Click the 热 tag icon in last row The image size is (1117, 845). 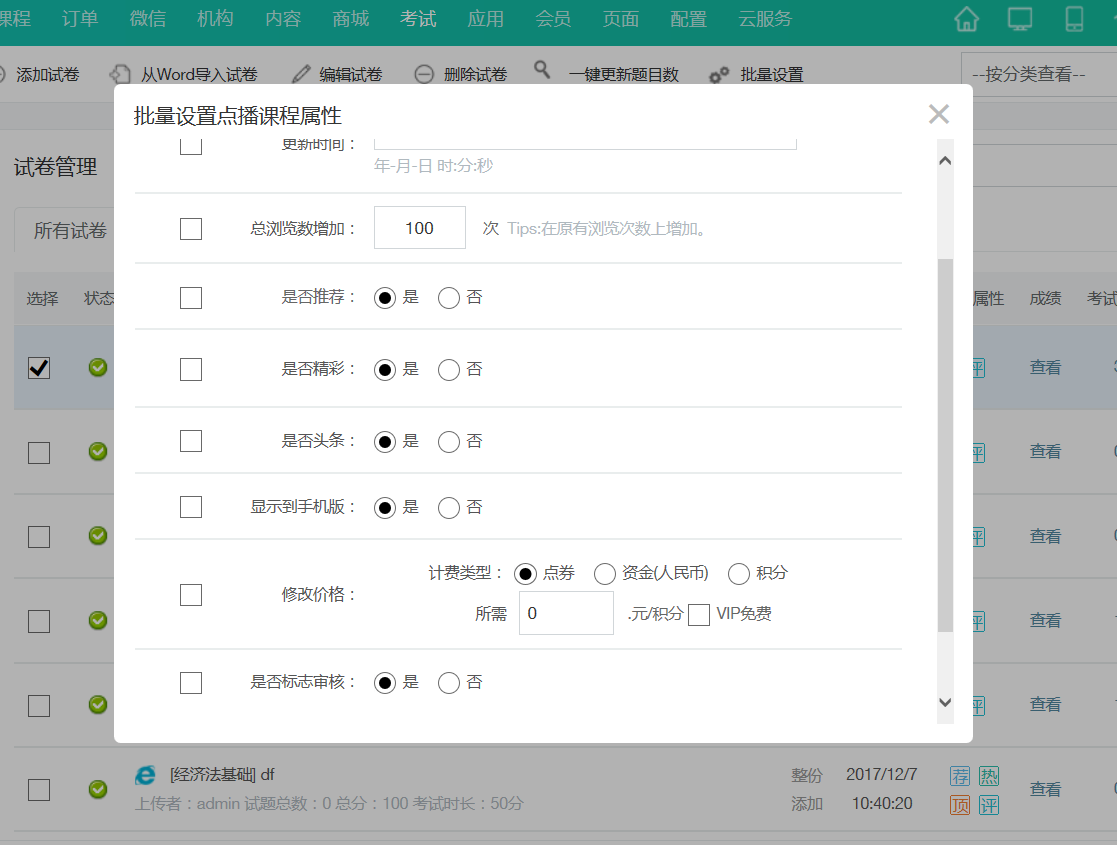click(989, 776)
